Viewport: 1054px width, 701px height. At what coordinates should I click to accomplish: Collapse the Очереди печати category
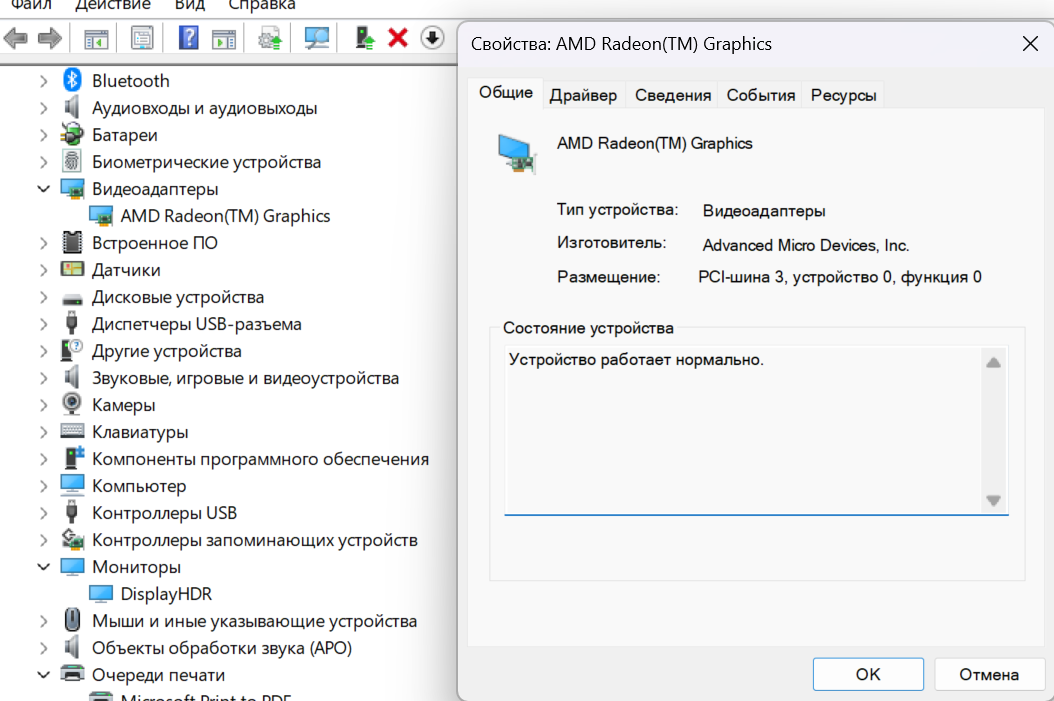44,674
